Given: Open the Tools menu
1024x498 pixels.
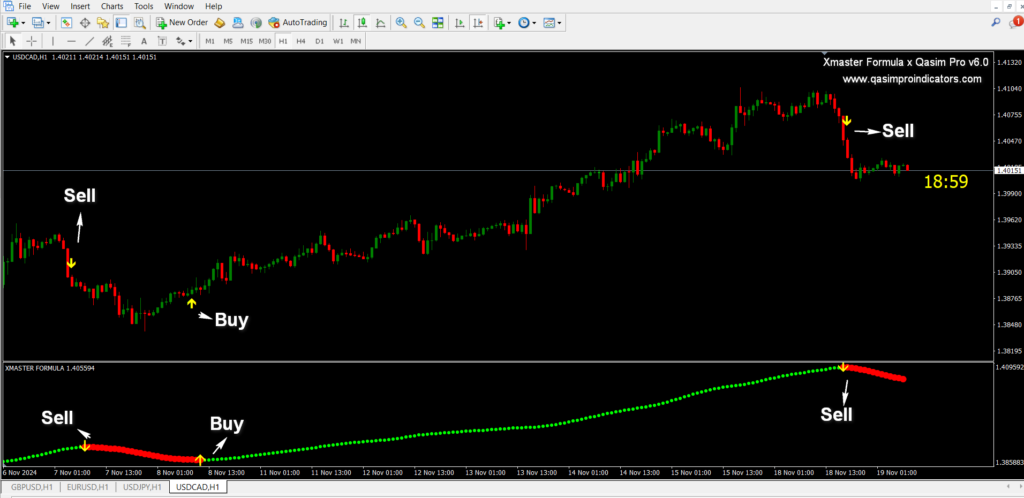Looking at the screenshot, I should 144,7.
